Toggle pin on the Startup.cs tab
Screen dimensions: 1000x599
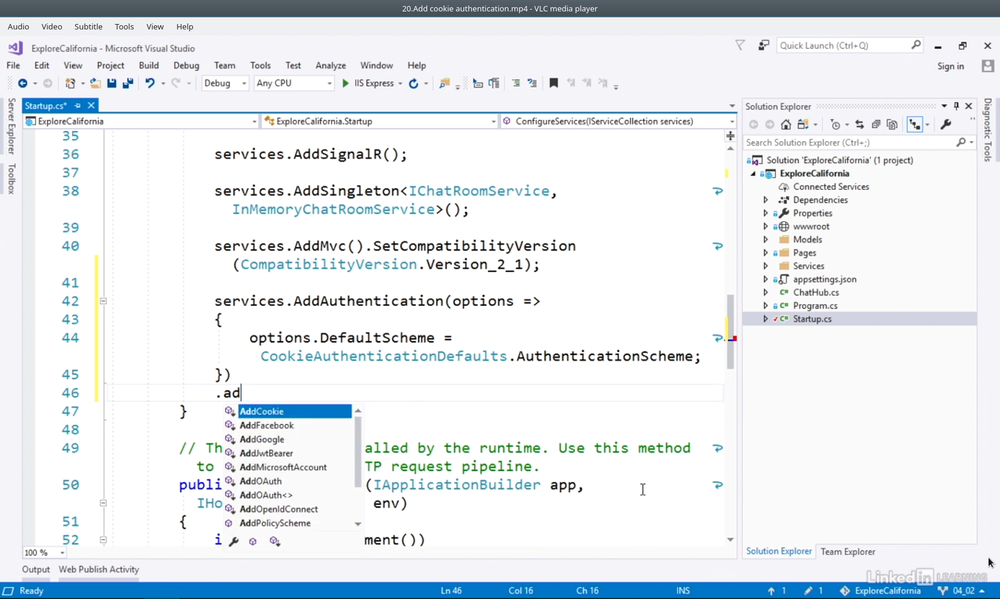coord(78,106)
